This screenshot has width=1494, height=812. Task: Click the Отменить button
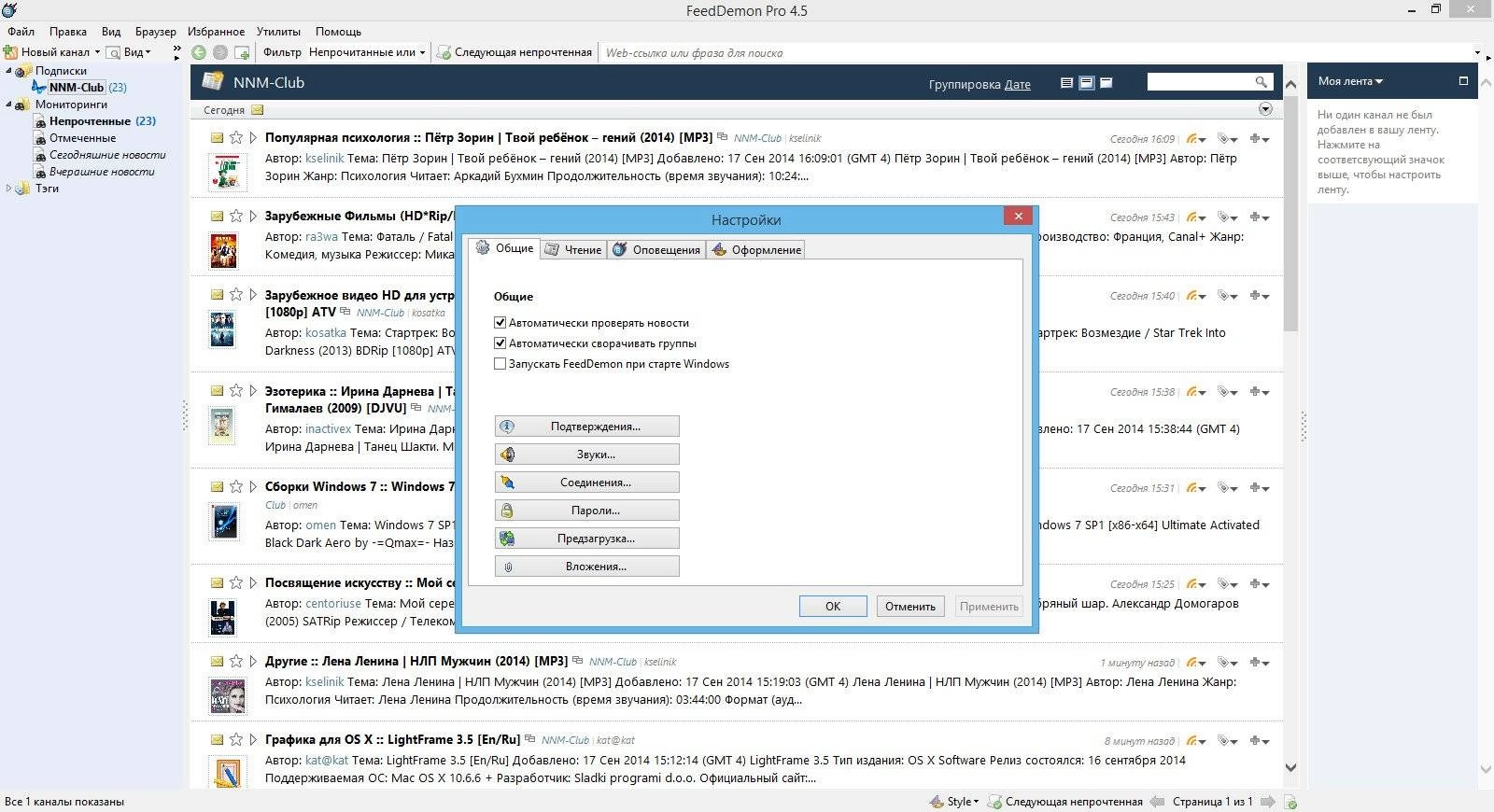click(910, 606)
